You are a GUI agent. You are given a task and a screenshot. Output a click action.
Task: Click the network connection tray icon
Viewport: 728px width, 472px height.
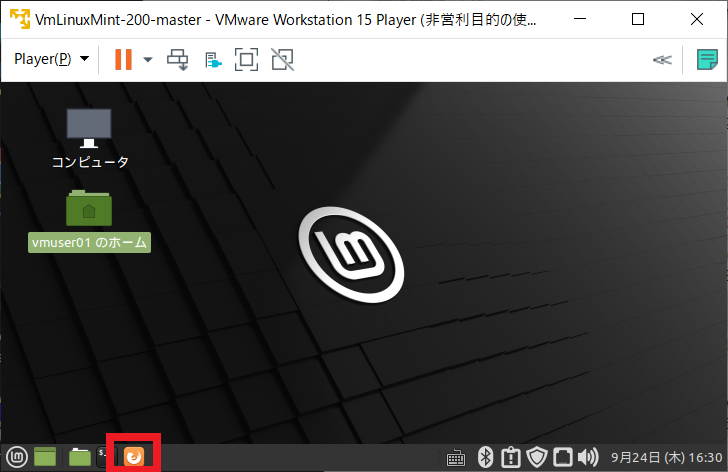tap(563, 457)
